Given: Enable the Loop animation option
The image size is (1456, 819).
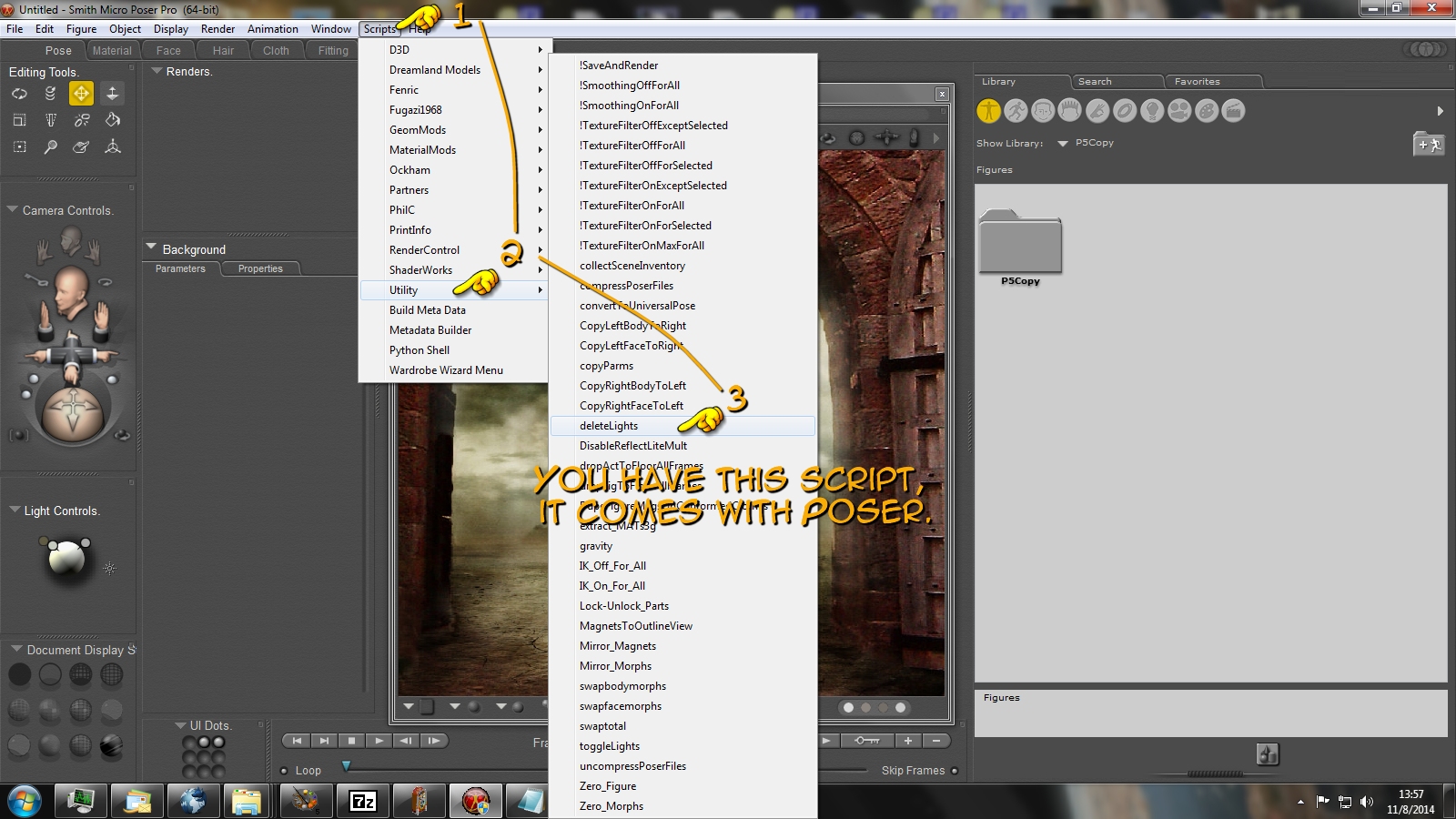Looking at the screenshot, I should pyautogui.click(x=284, y=771).
